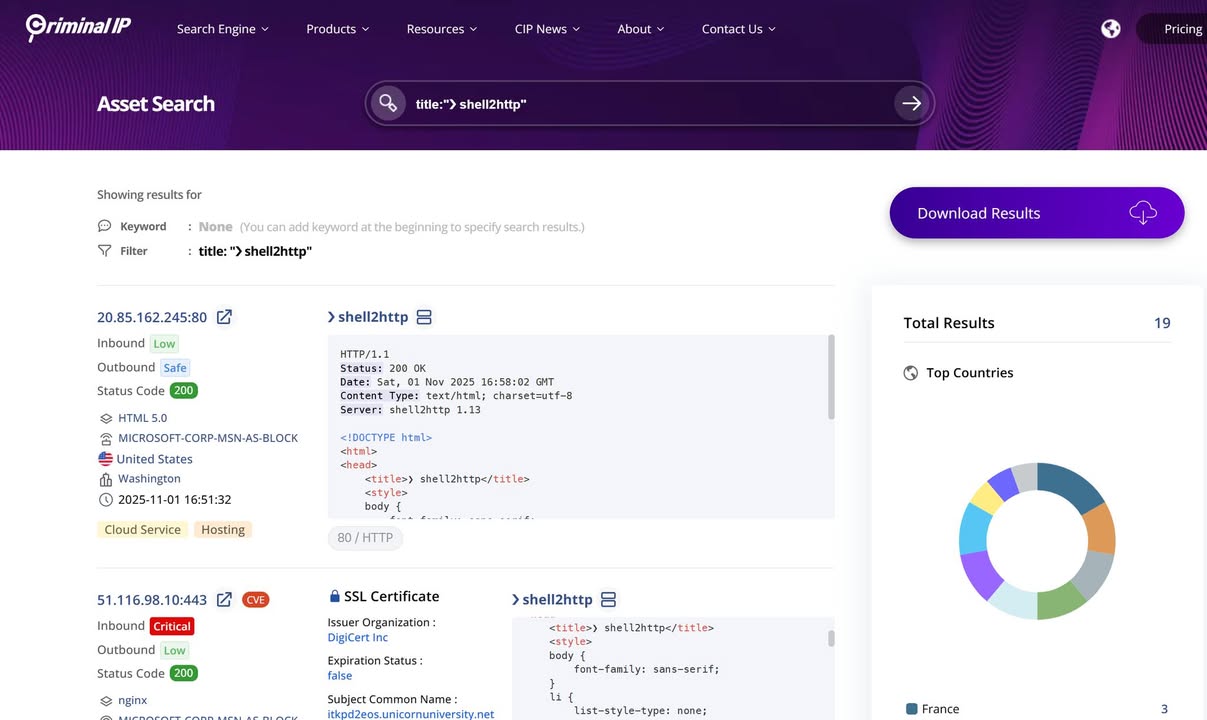Click the search arrow submit icon
Screen dimensions: 1207x720
[911, 102]
